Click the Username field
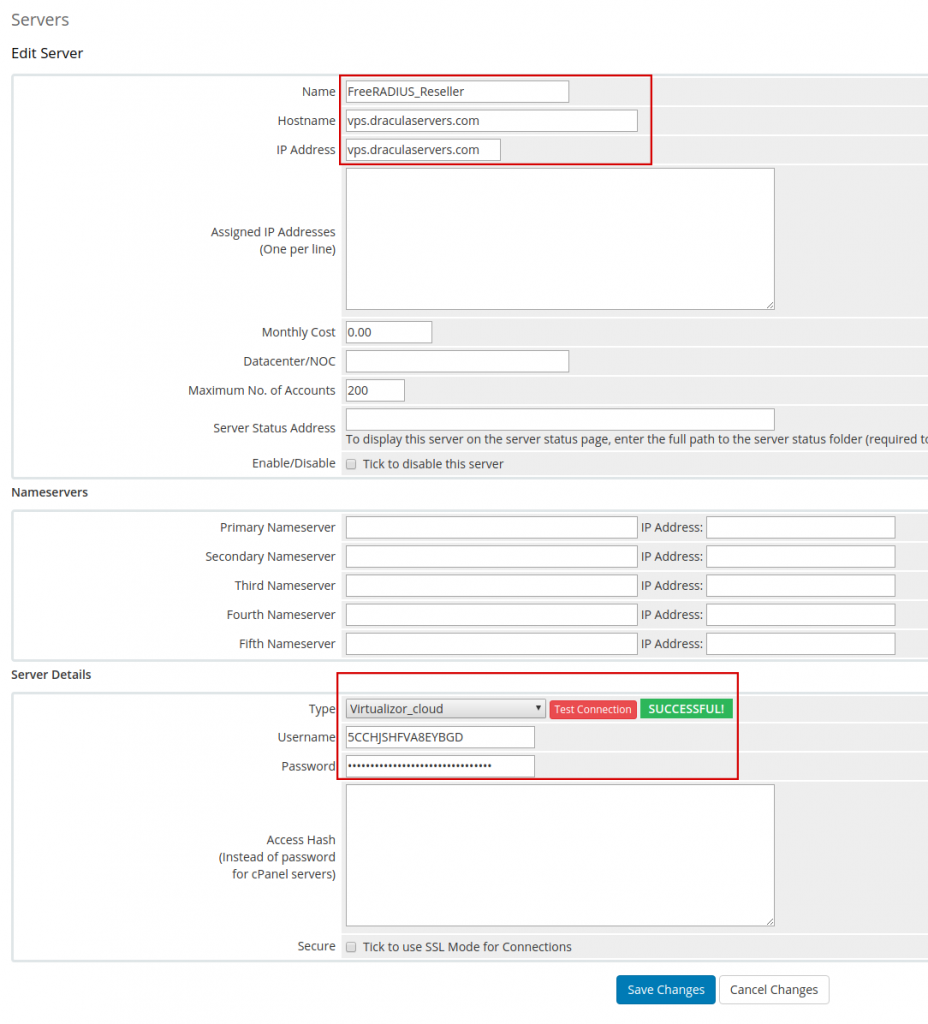This screenshot has height=1024, width=928. 440,737
